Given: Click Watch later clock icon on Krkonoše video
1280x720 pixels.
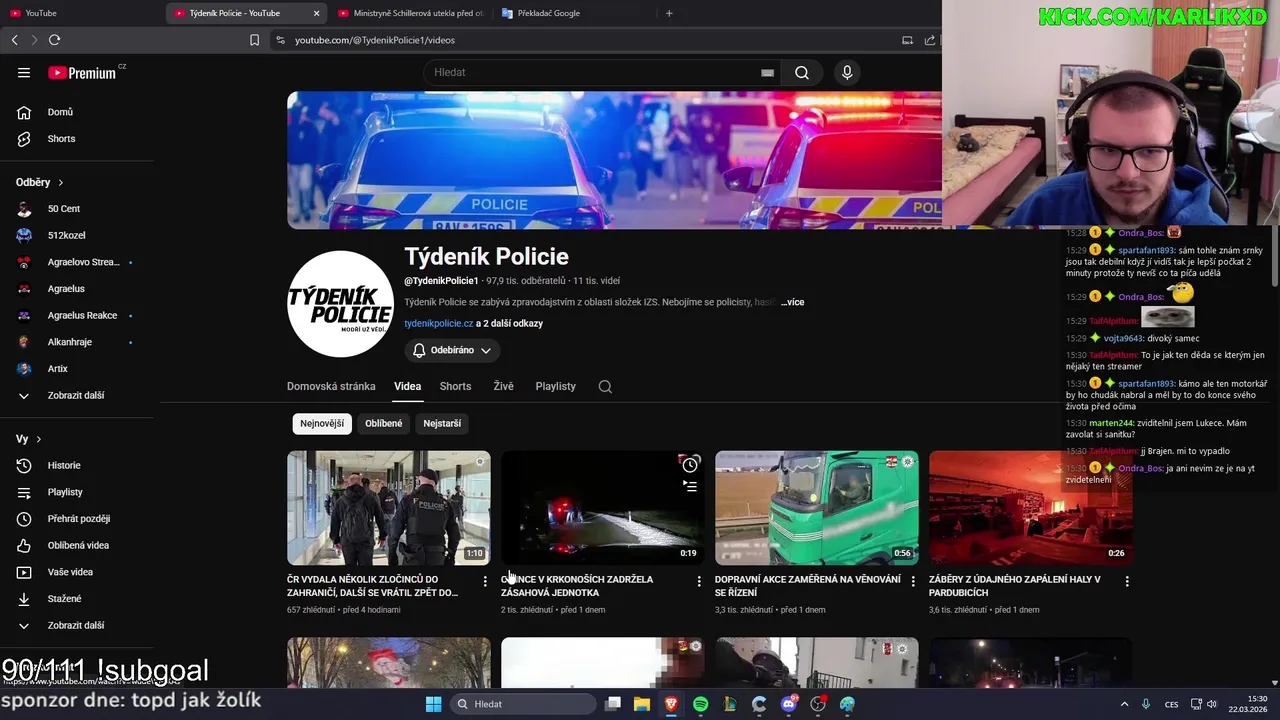Looking at the screenshot, I should coord(690,464).
